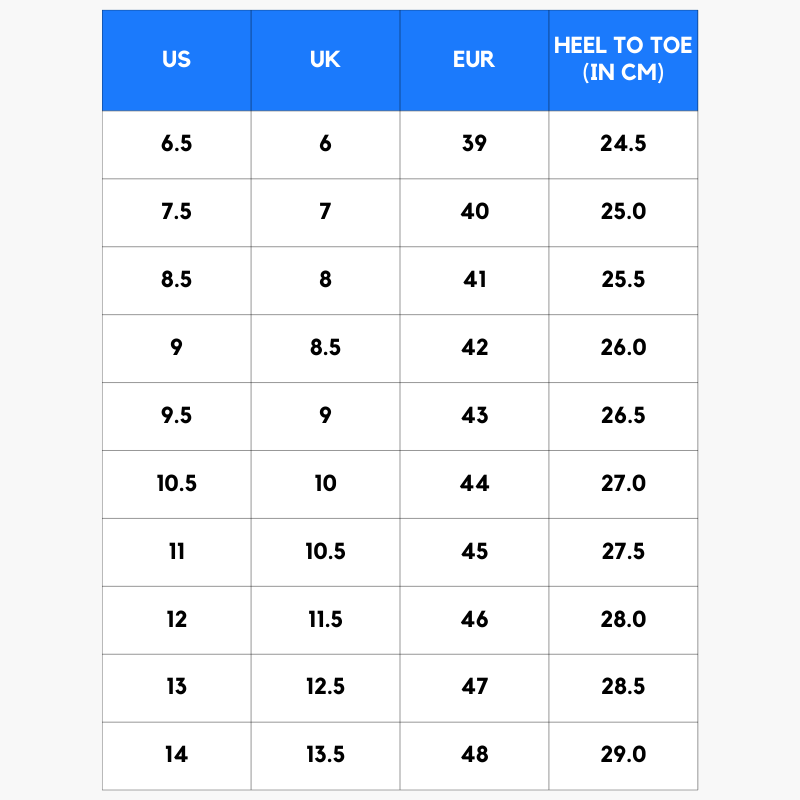Screen dimensions: 800x800
Task: Click the US column header
Action: pos(177,60)
